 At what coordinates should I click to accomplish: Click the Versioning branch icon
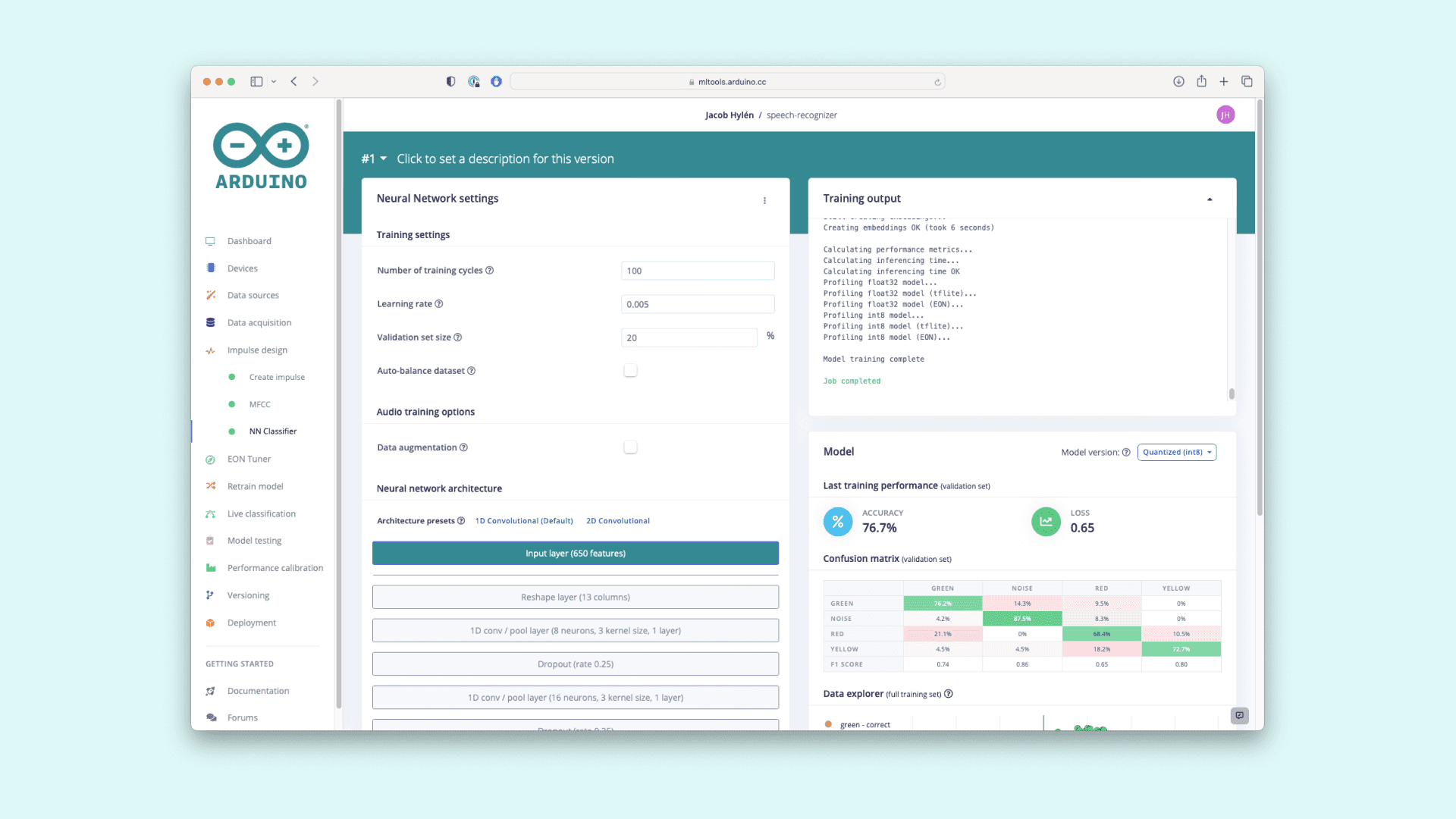point(210,595)
